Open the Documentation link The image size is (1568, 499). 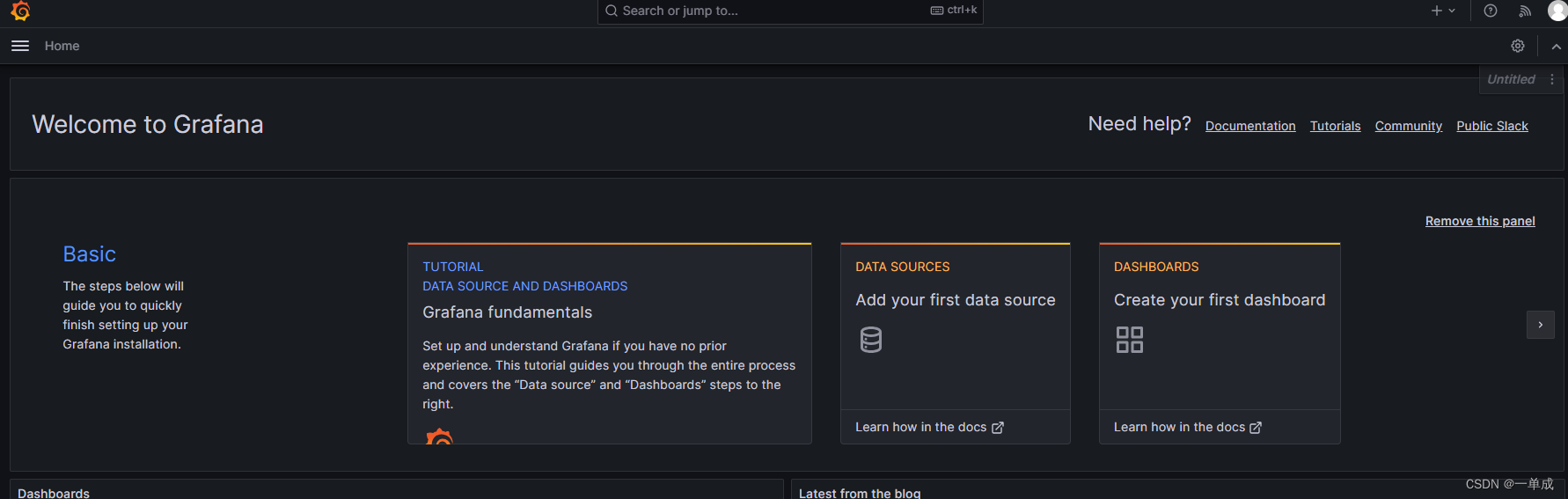click(x=1250, y=126)
